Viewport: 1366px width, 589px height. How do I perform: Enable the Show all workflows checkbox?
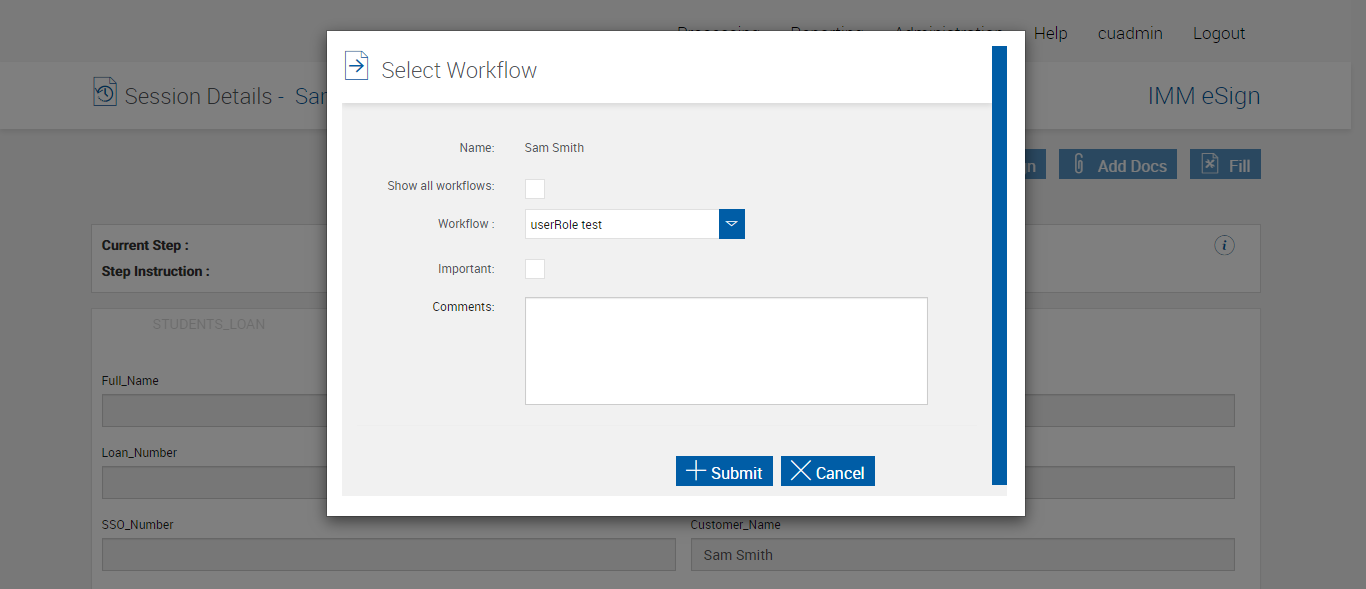point(535,189)
